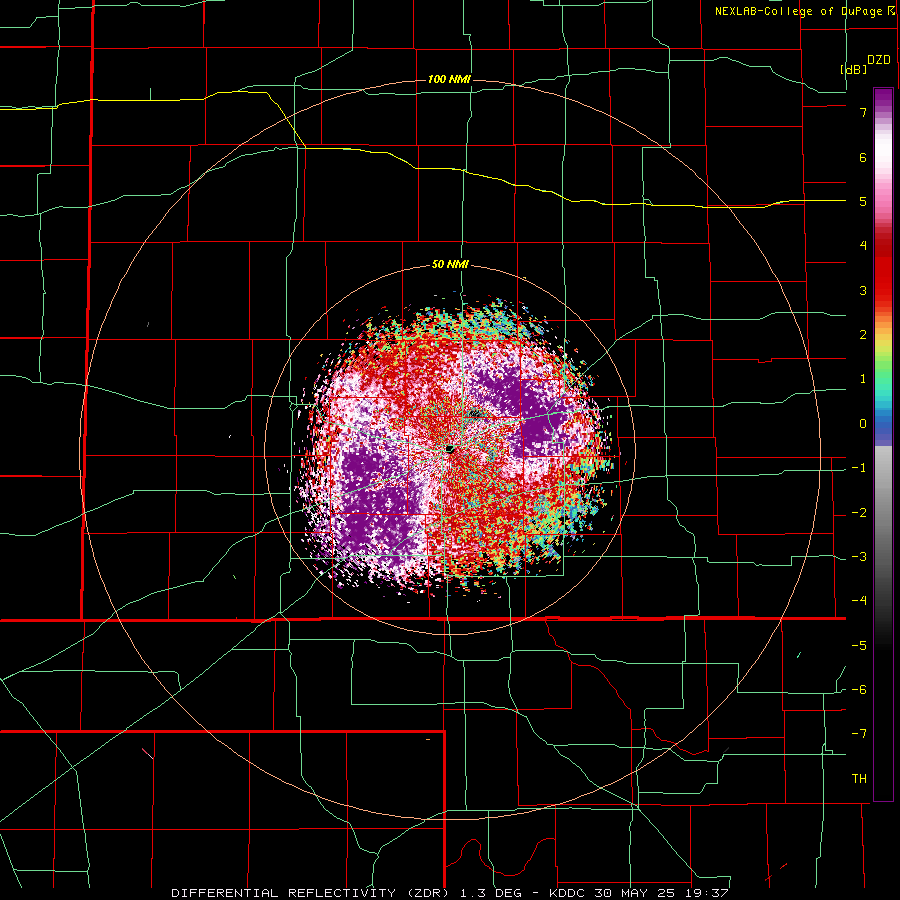Click the "7" value on color scale
Screen dimensions: 900x900
click(x=863, y=112)
